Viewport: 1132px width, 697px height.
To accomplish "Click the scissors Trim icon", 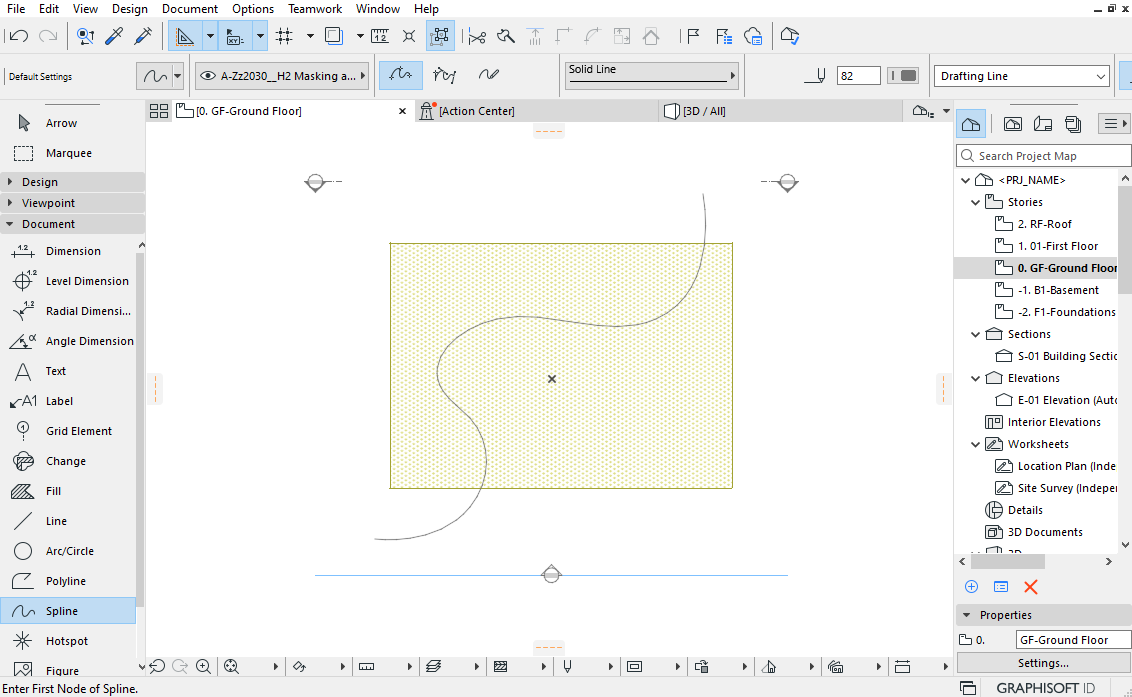I will tap(476, 37).
